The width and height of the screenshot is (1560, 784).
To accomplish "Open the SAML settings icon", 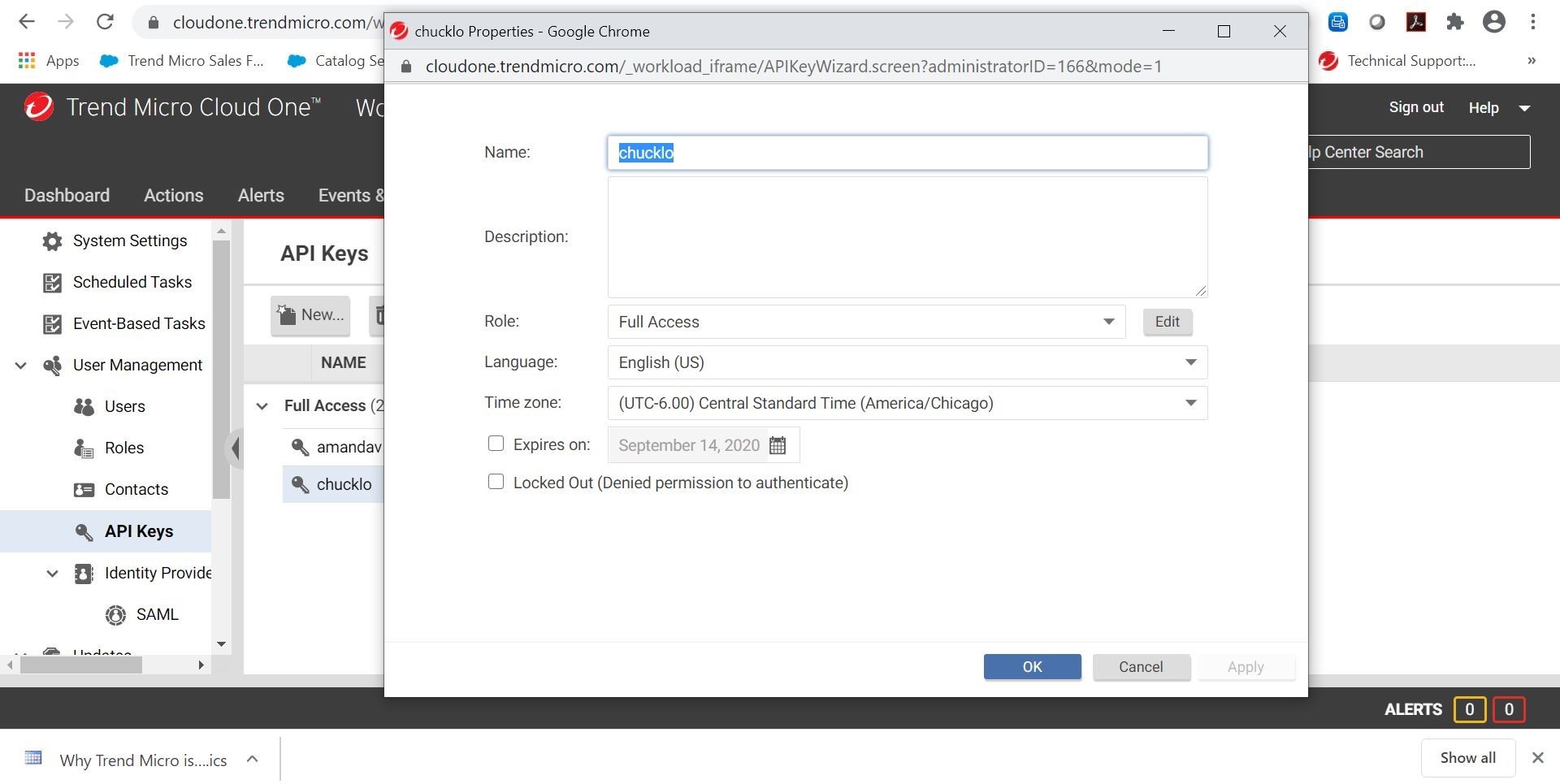I will [x=116, y=615].
